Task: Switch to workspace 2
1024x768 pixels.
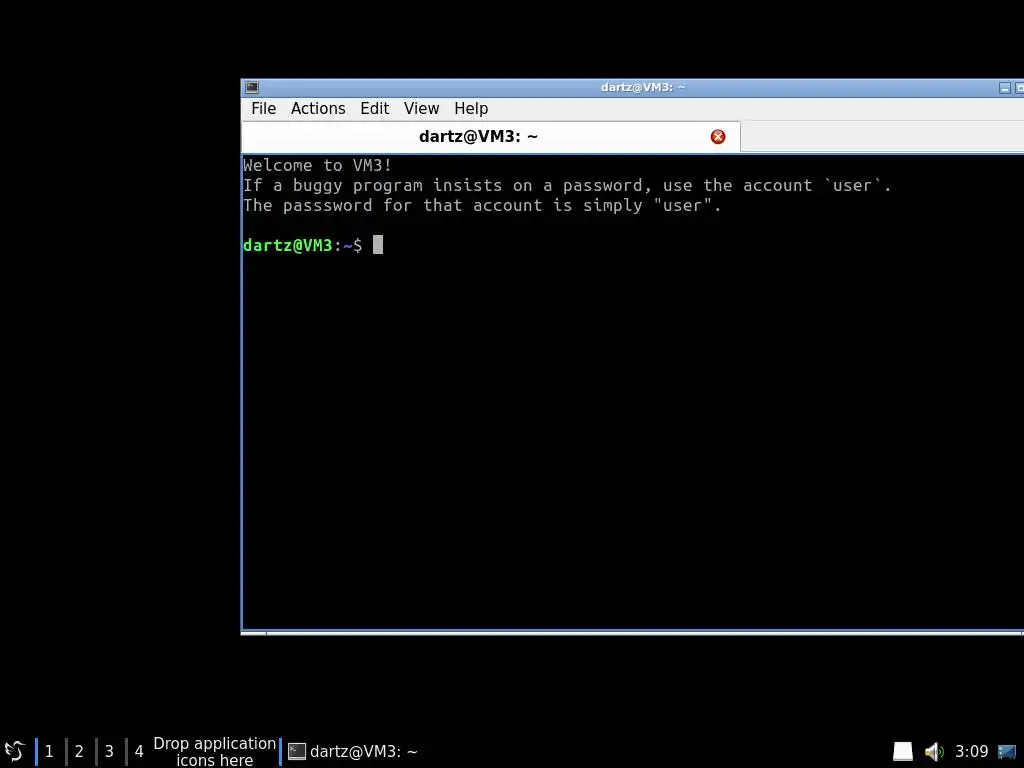Action: point(79,751)
